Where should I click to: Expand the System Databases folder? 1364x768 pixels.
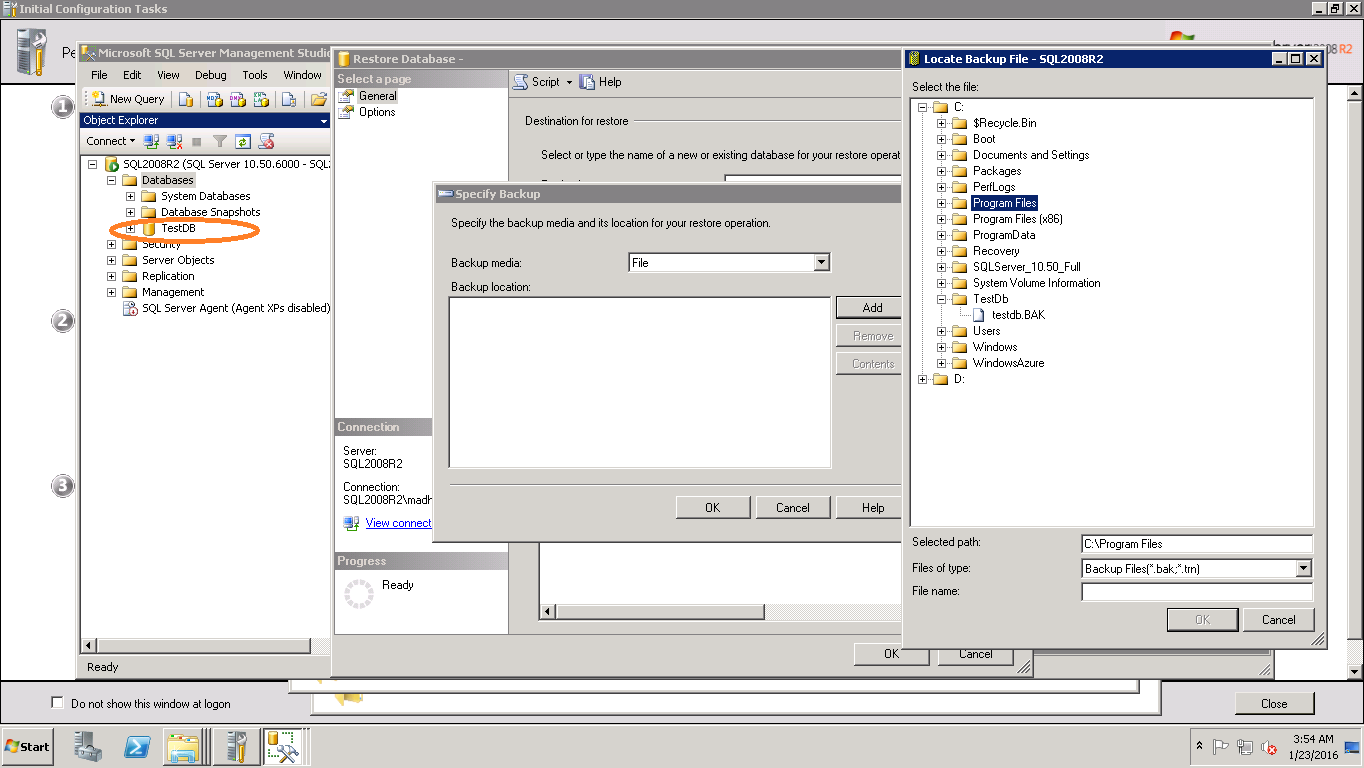point(130,196)
